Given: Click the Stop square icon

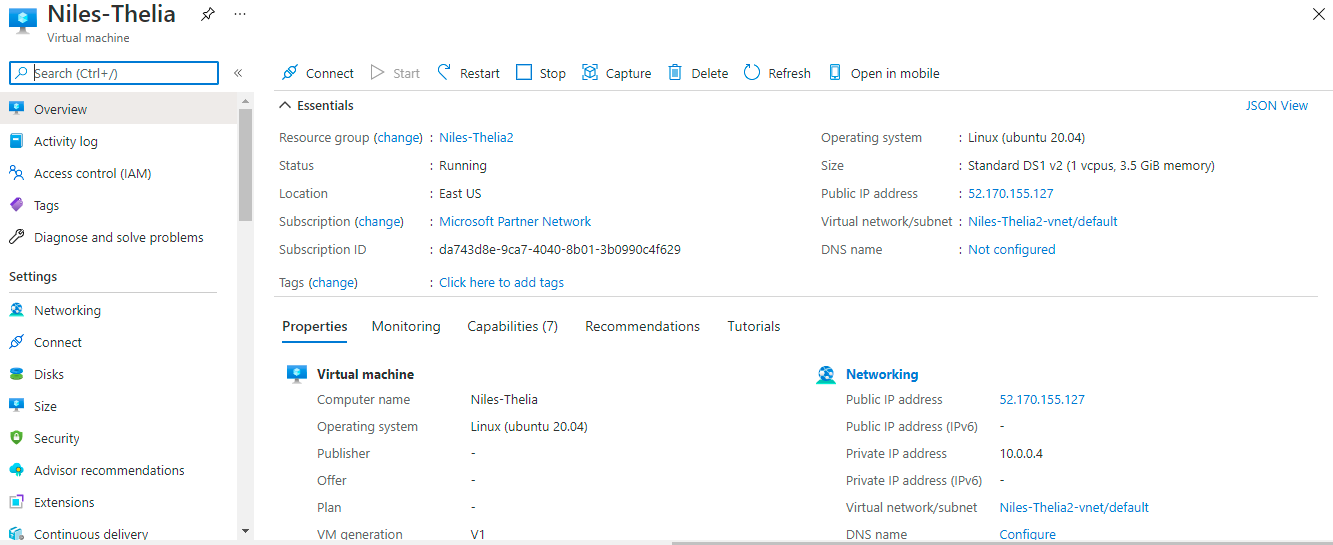Looking at the screenshot, I should click(524, 73).
